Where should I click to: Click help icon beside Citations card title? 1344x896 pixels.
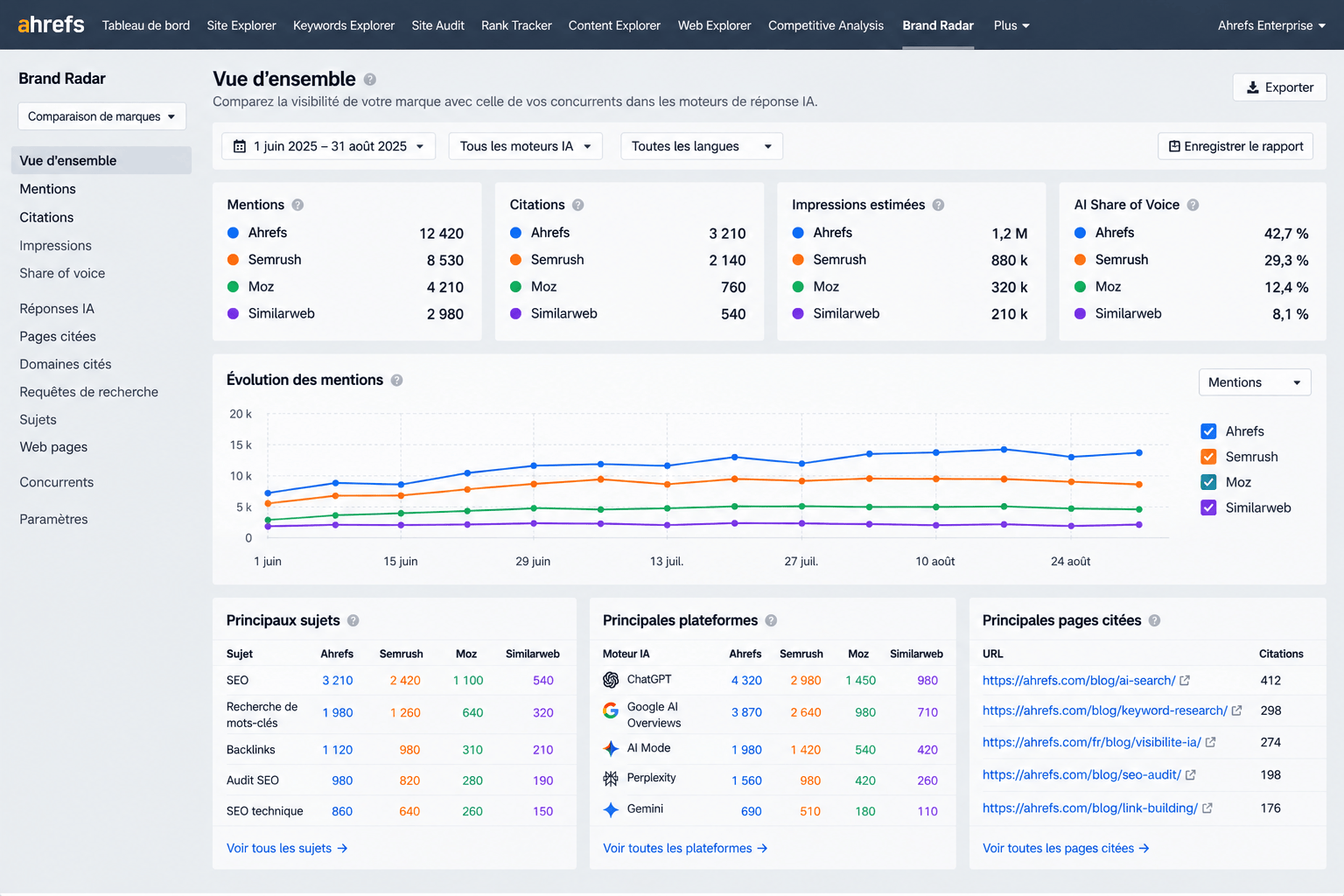coord(578,205)
